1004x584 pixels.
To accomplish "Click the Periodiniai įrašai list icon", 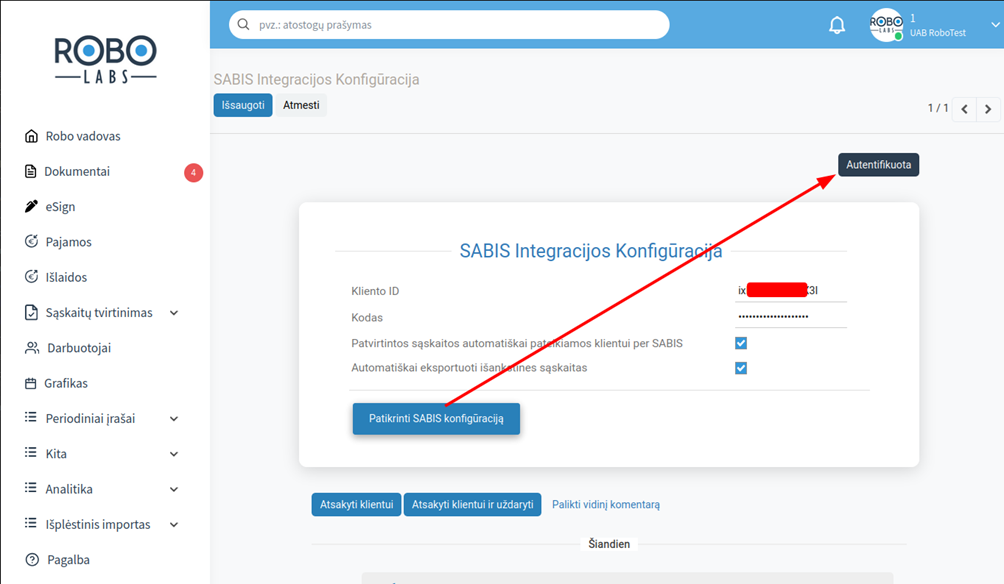I will (x=31, y=418).
